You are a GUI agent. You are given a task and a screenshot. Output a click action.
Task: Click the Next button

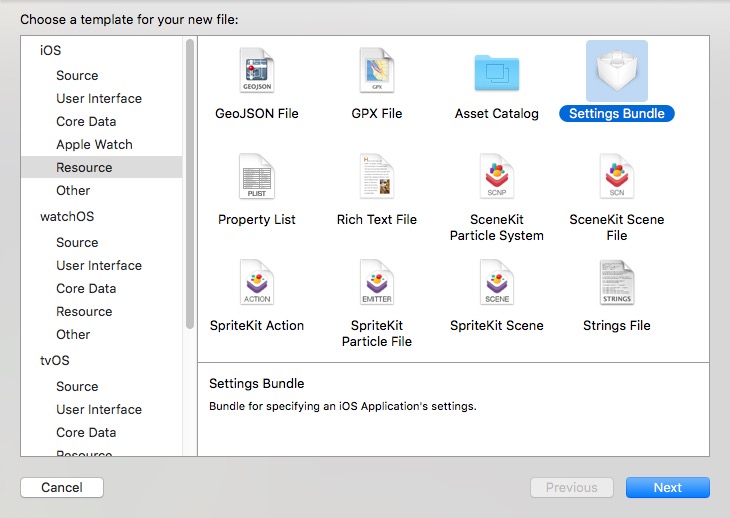coord(667,488)
